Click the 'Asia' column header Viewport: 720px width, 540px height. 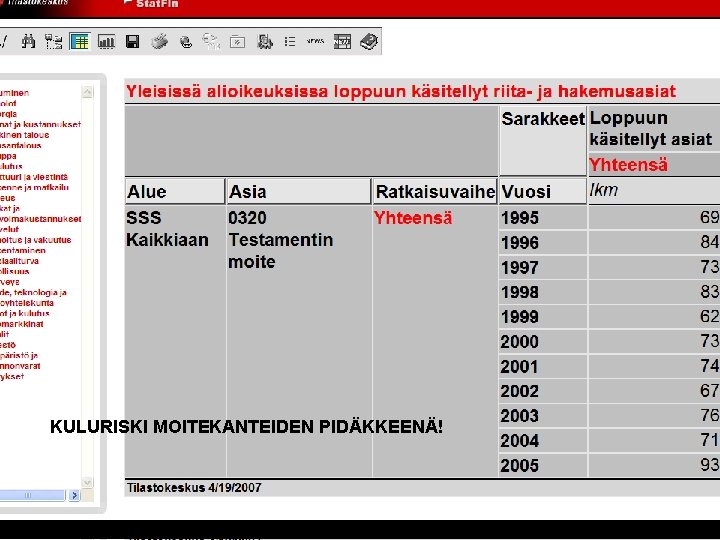coord(298,191)
